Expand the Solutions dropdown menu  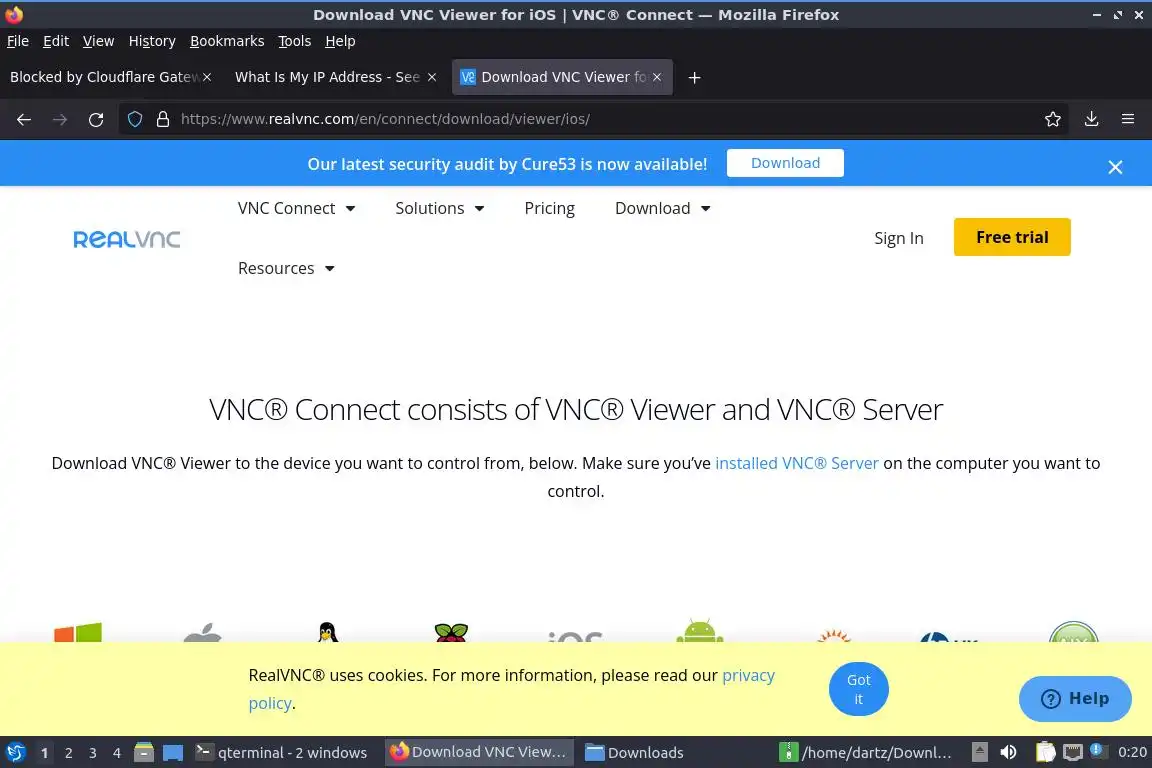[x=439, y=209]
